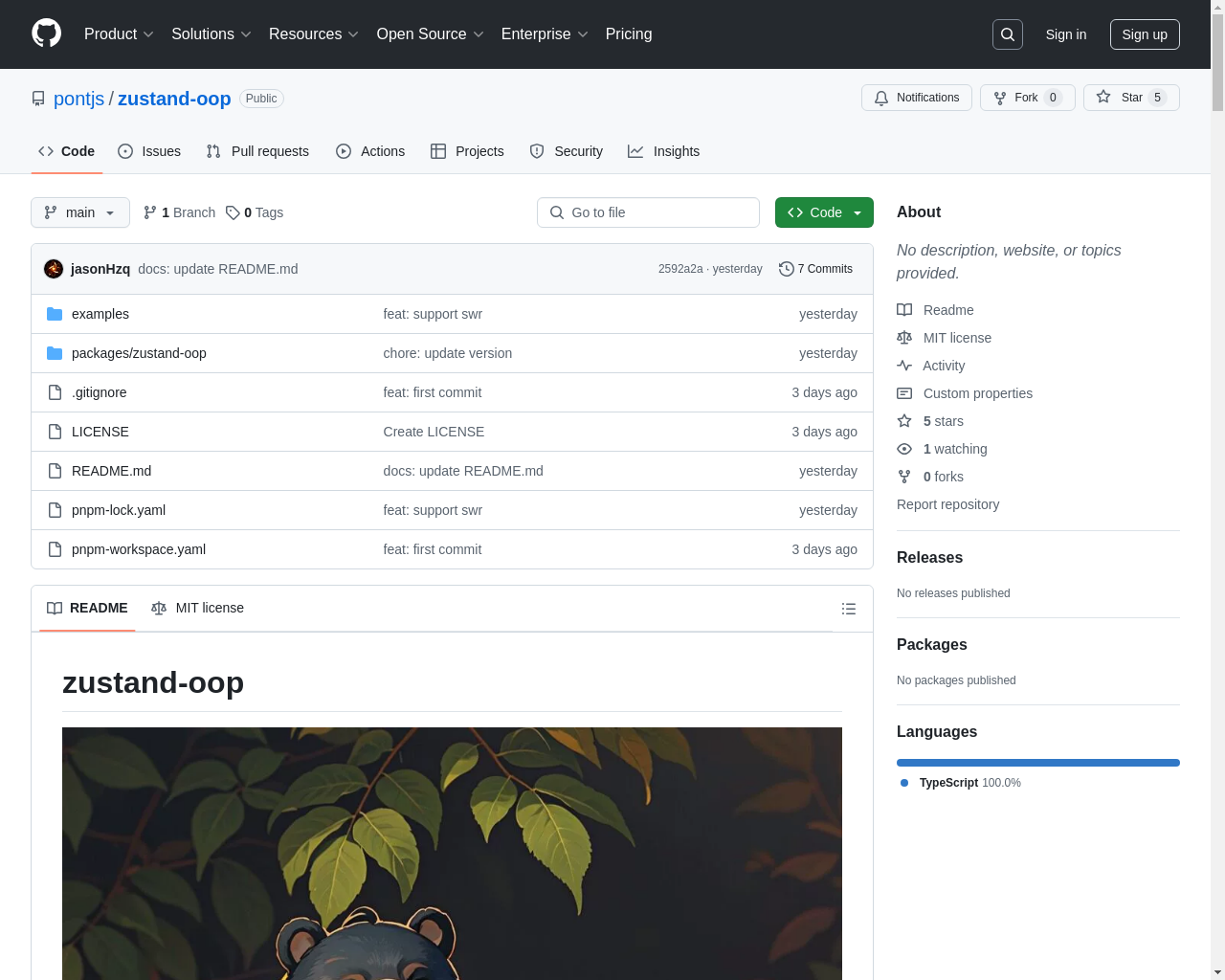1225x980 pixels.
Task: Click the Sign up button
Action: (x=1145, y=34)
